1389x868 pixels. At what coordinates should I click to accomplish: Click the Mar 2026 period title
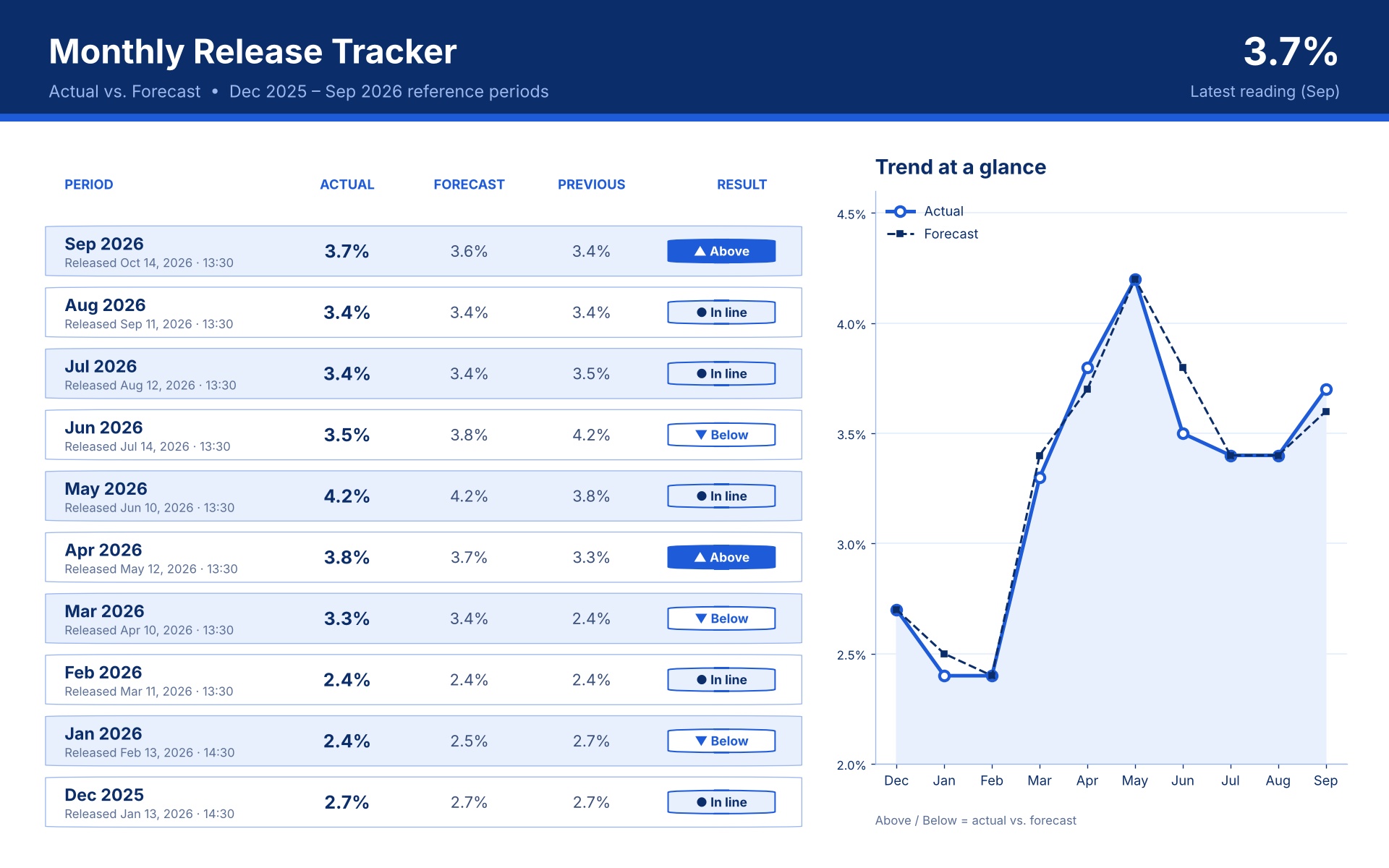coord(104,611)
